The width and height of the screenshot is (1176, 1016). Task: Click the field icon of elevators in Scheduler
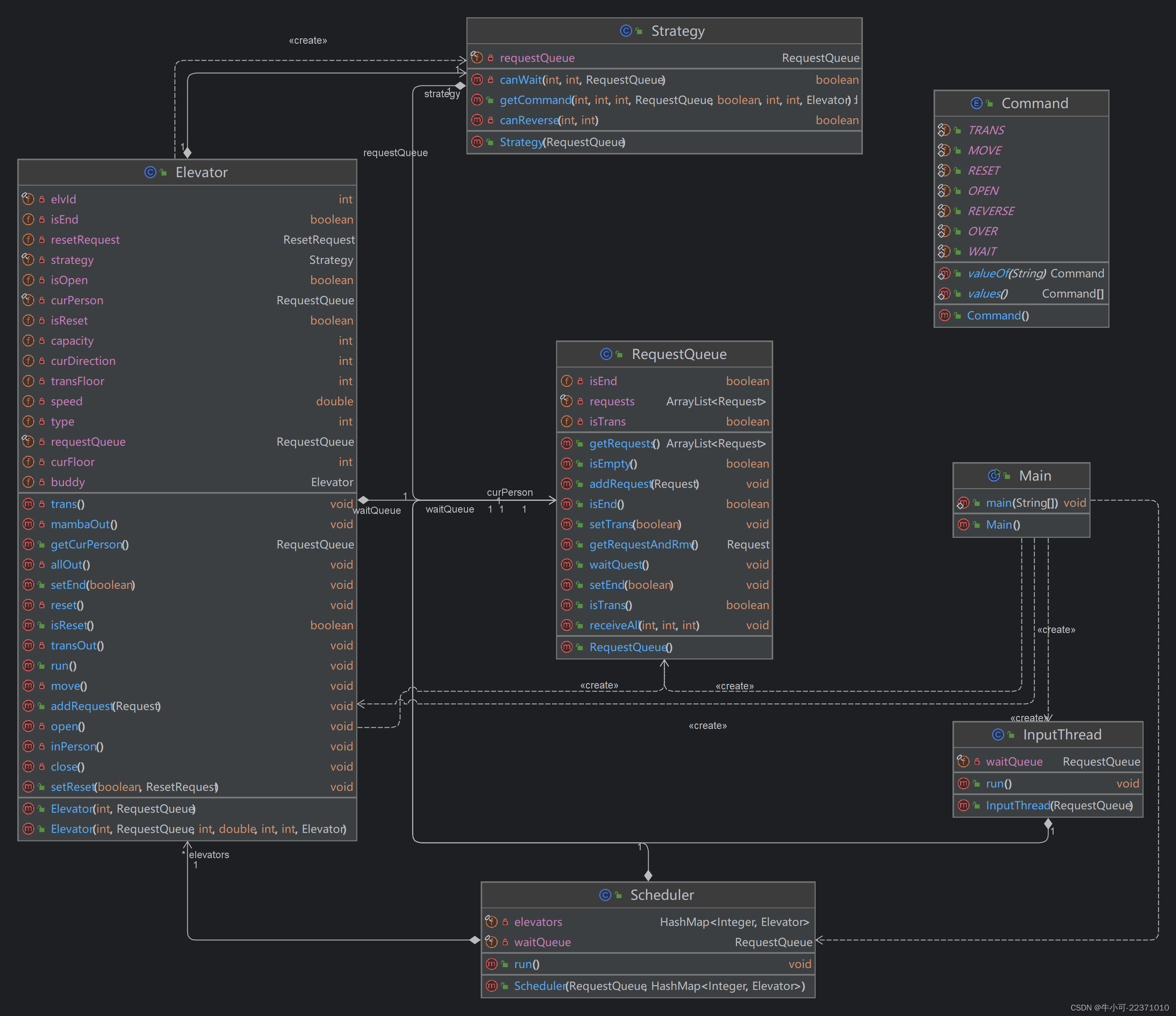click(492, 922)
